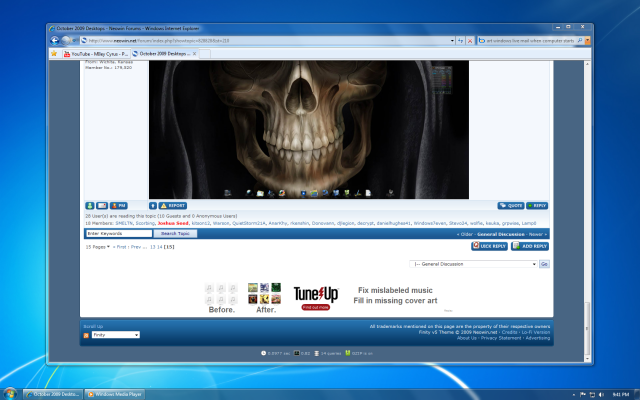Expand the 15 Pages jump dropdown
This screenshot has height=400, width=640.
(98, 247)
